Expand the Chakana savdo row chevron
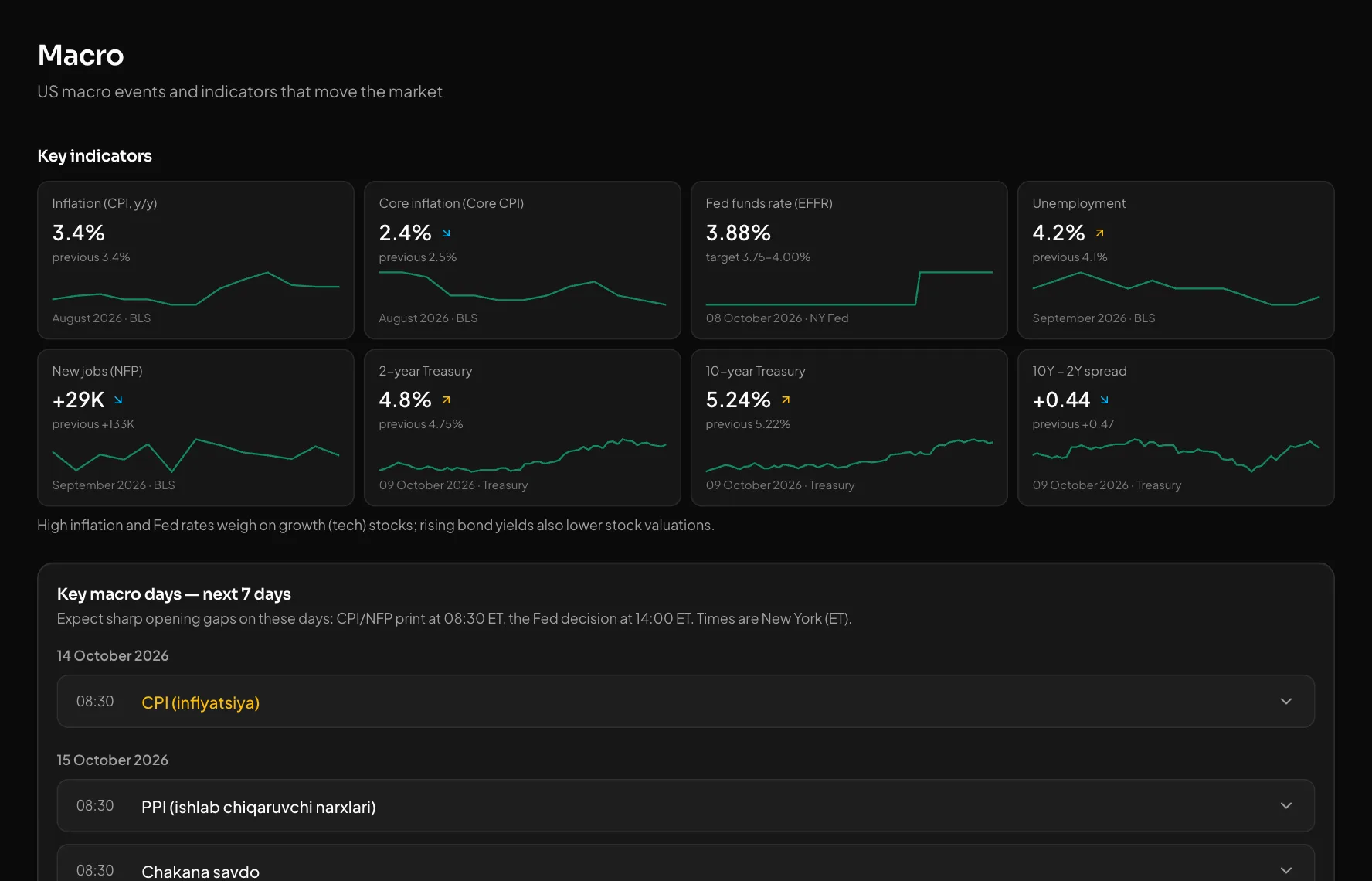1372x881 pixels. pos(1285,870)
